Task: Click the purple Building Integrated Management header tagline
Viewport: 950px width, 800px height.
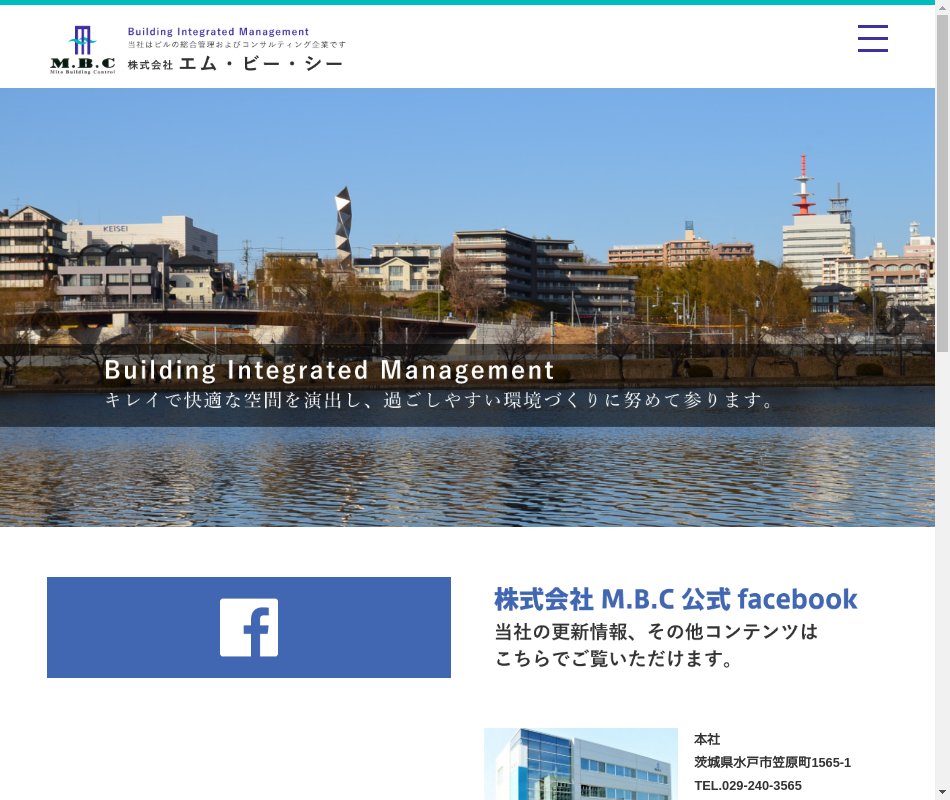Action: pos(218,32)
